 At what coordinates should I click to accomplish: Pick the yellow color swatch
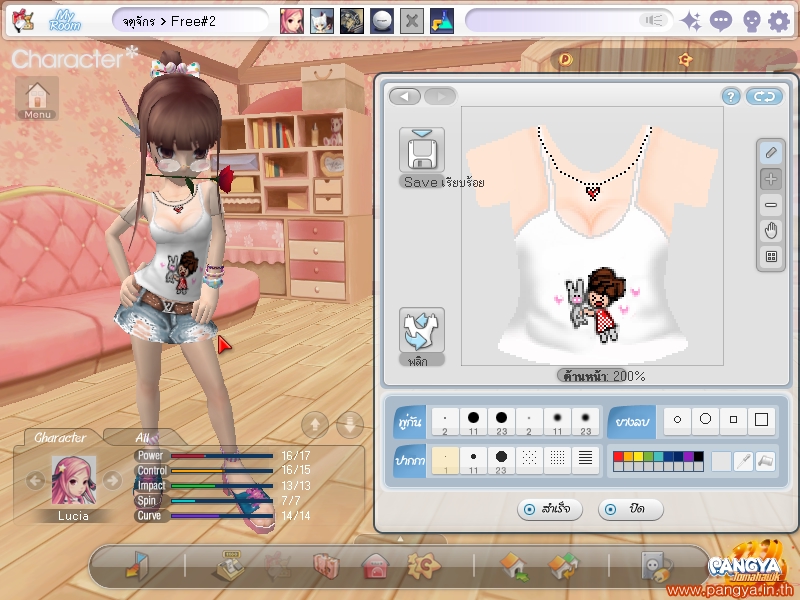[638, 456]
